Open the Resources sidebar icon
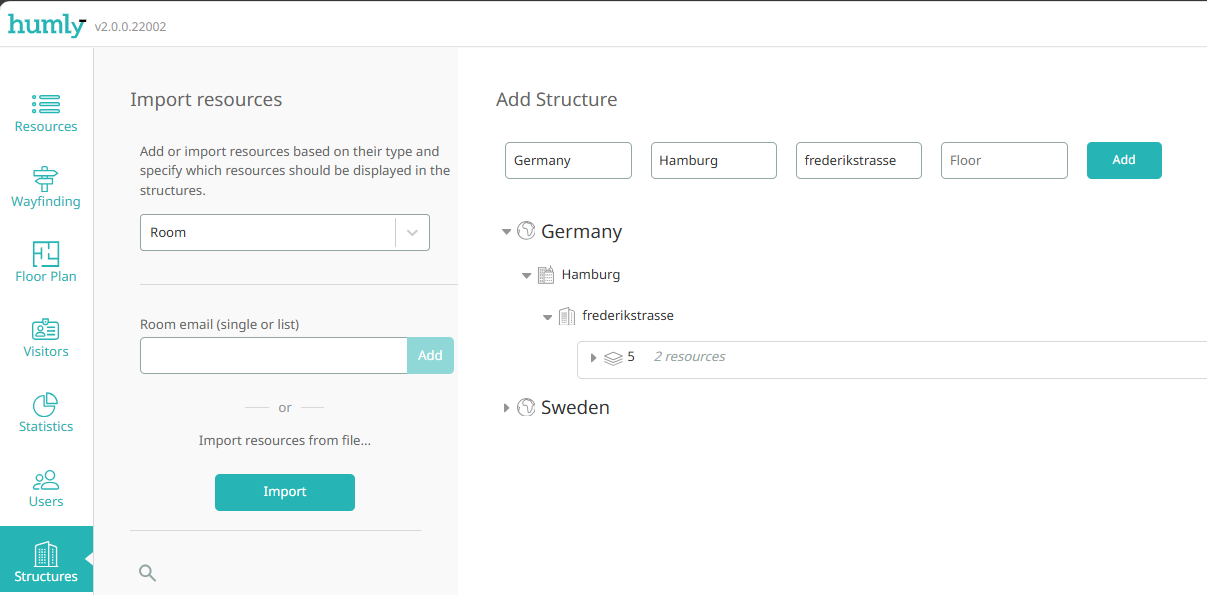The image size is (1207, 595). (46, 105)
